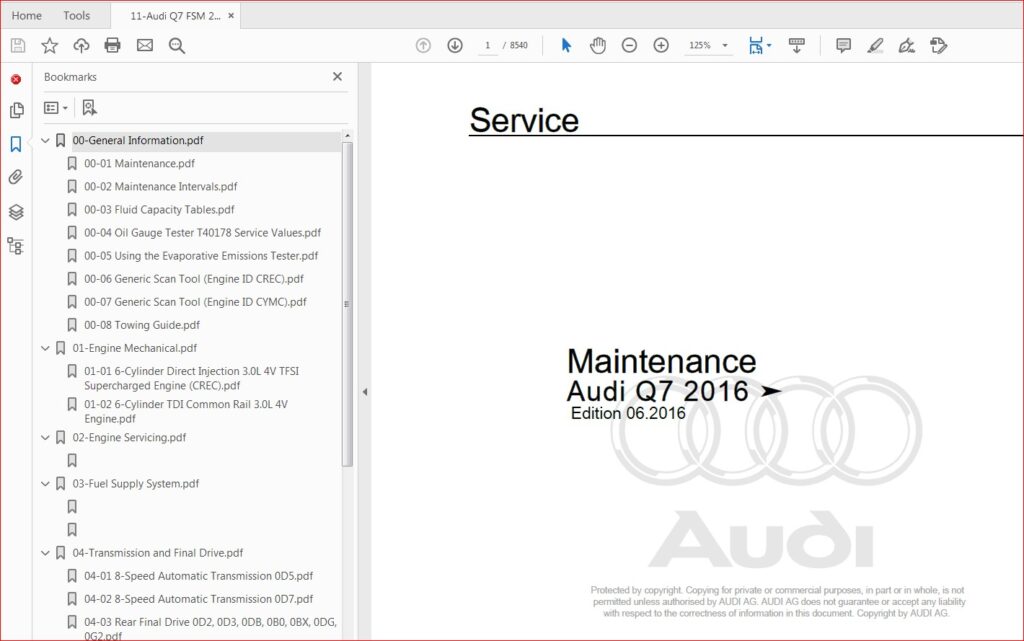Open bookmark 04-01 8-Speed Automatic Transmission 0D5
Image resolution: width=1024 pixels, height=641 pixels.
(199, 576)
